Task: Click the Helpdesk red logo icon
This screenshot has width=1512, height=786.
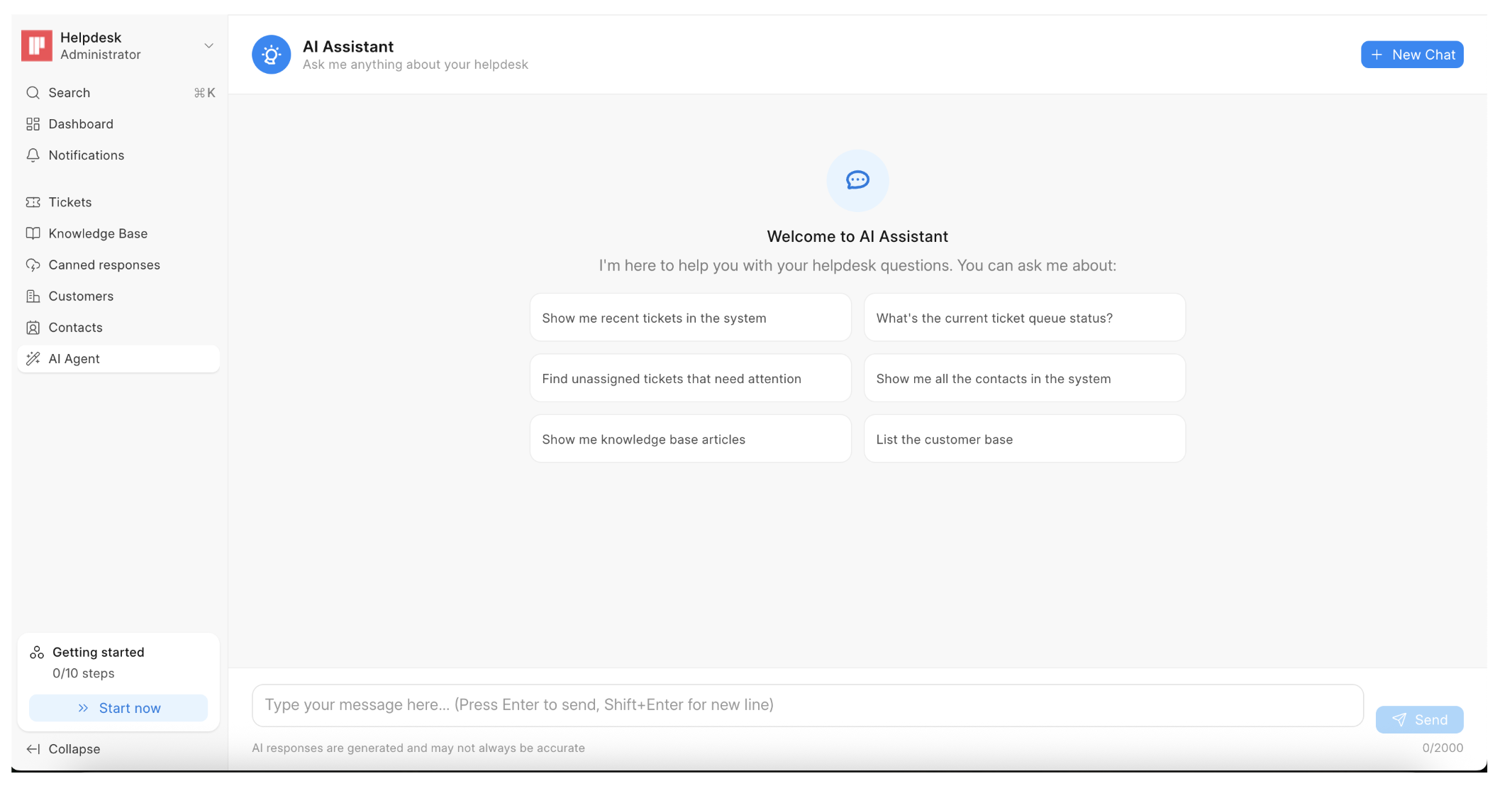Action: pyautogui.click(x=37, y=46)
